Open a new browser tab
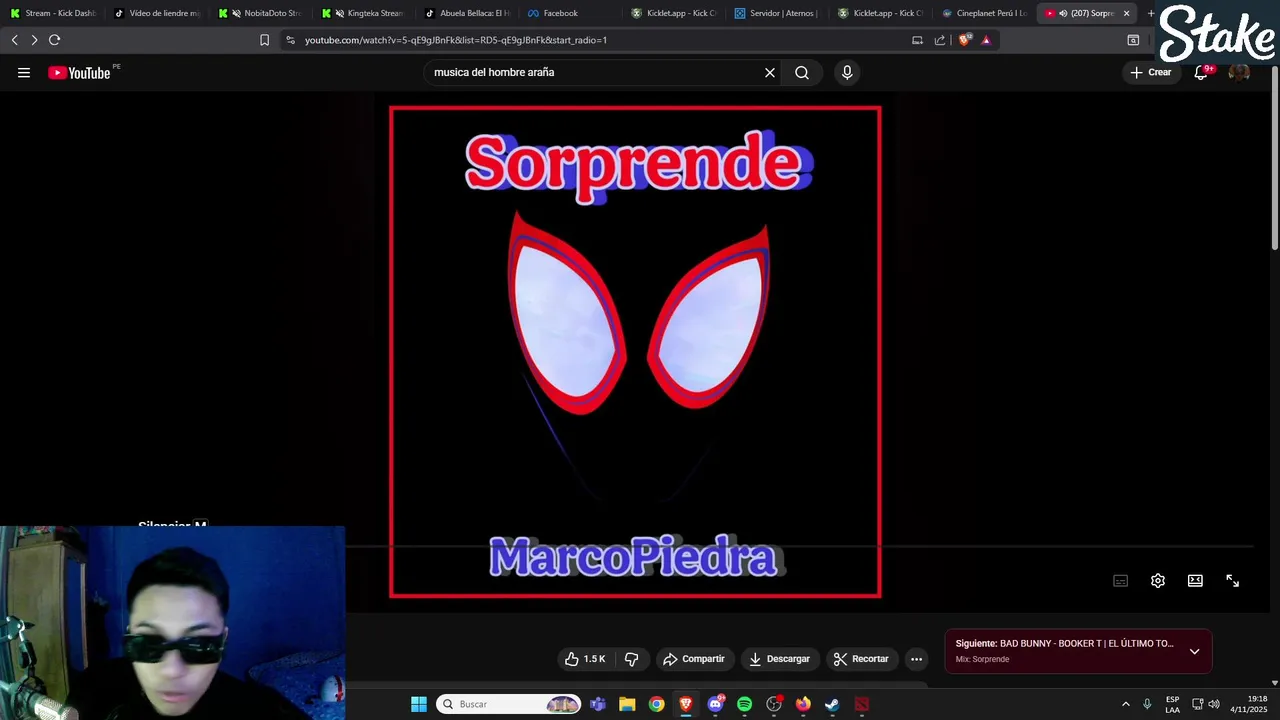The image size is (1280, 720). pos(1150,13)
